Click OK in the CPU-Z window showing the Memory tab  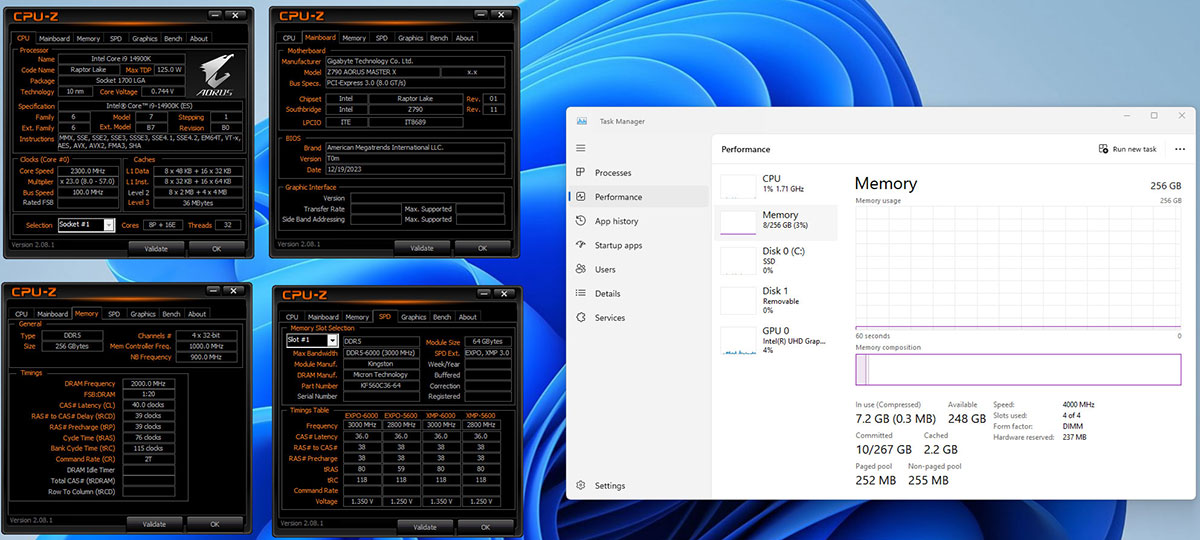coord(214,524)
